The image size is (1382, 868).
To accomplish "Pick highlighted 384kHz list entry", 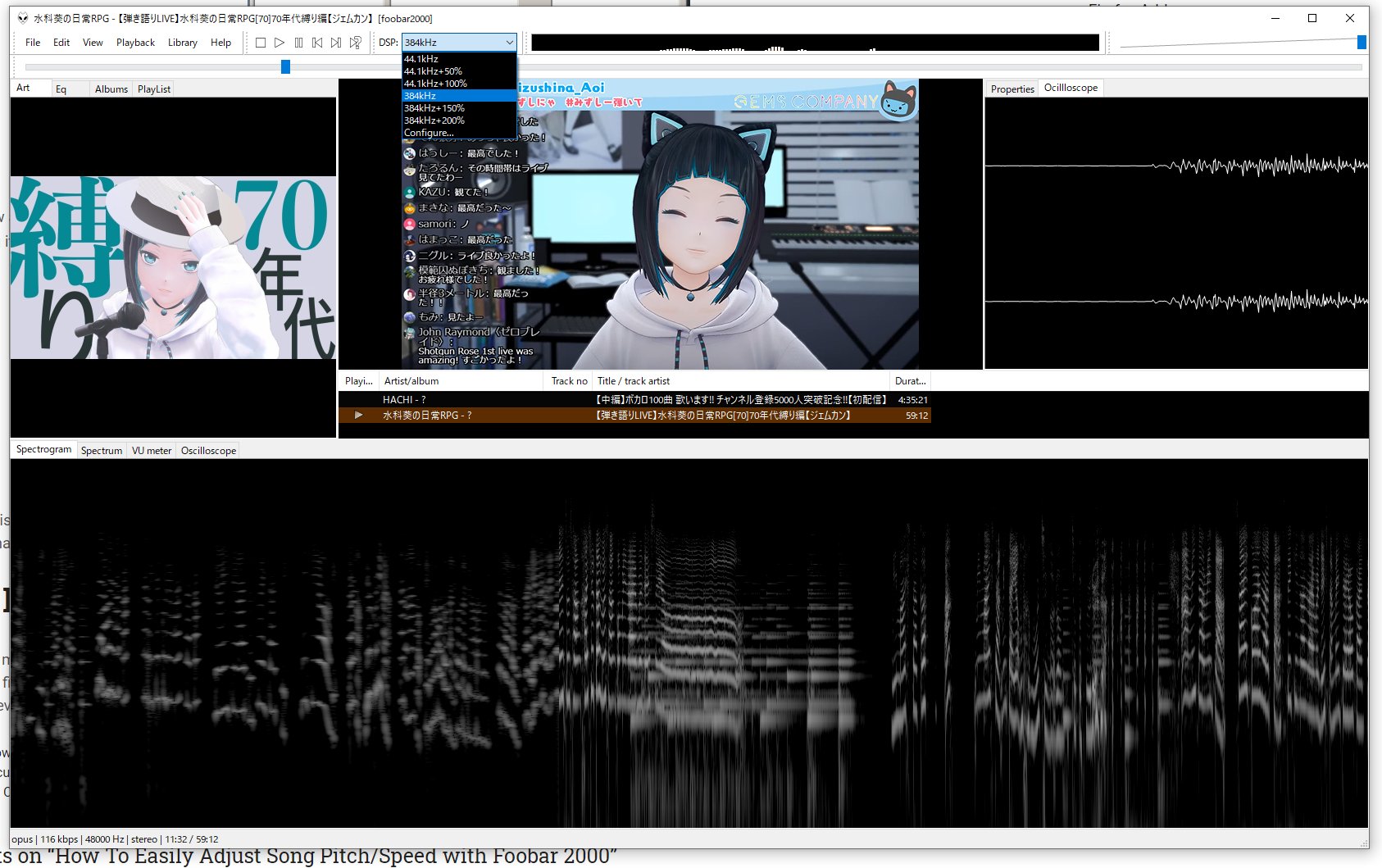I will [x=459, y=96].
